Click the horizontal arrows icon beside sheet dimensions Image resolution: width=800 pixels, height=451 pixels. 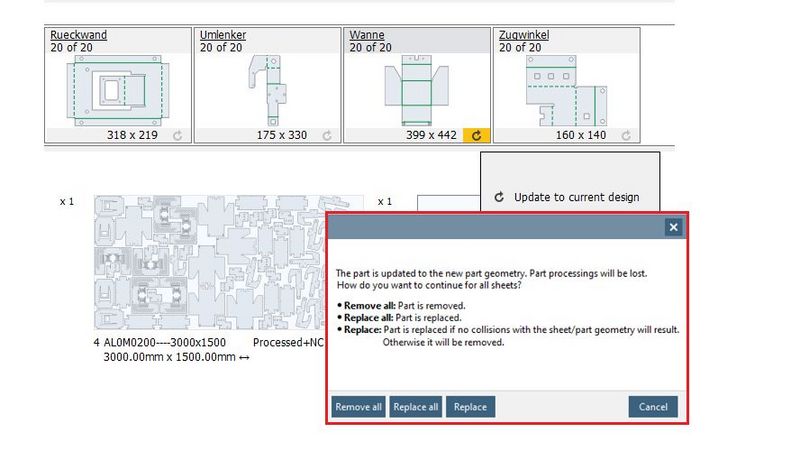(x=245, y=357)
